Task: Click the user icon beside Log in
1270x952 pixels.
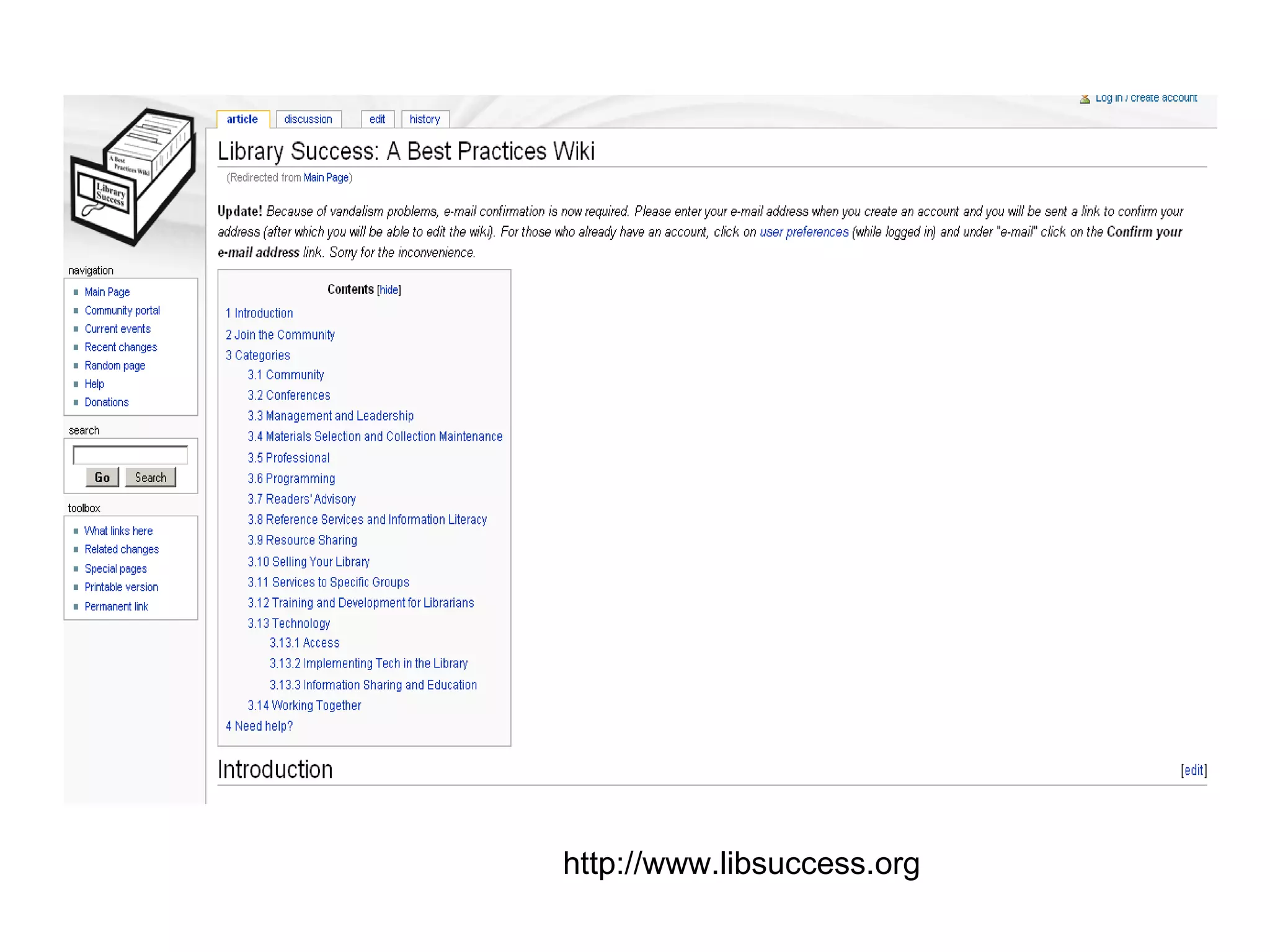Action: [1085, 99]
